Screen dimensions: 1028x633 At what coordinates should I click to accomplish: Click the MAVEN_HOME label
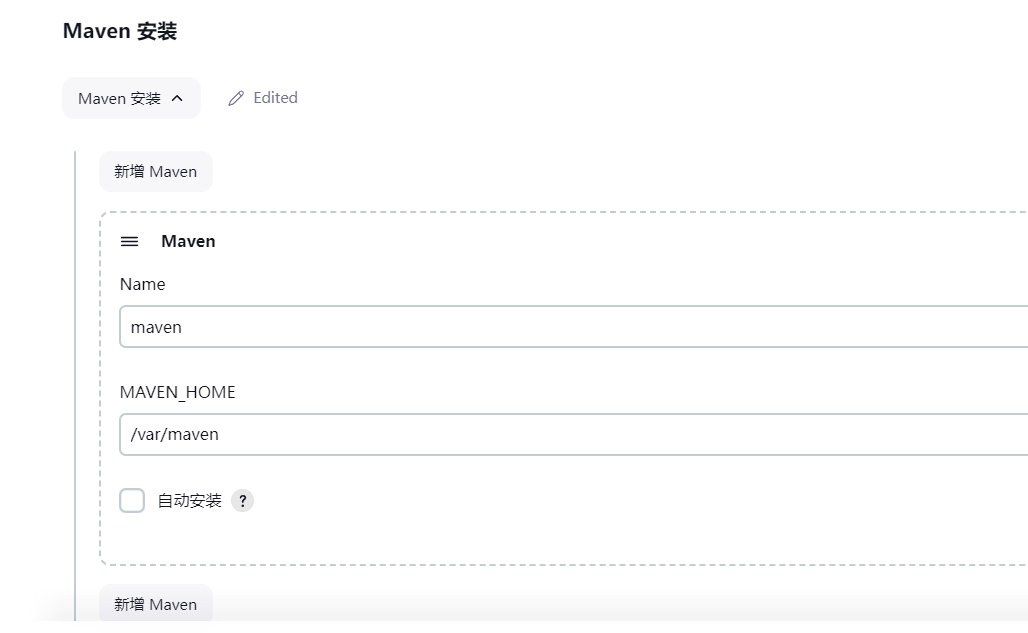click(177, 392)
